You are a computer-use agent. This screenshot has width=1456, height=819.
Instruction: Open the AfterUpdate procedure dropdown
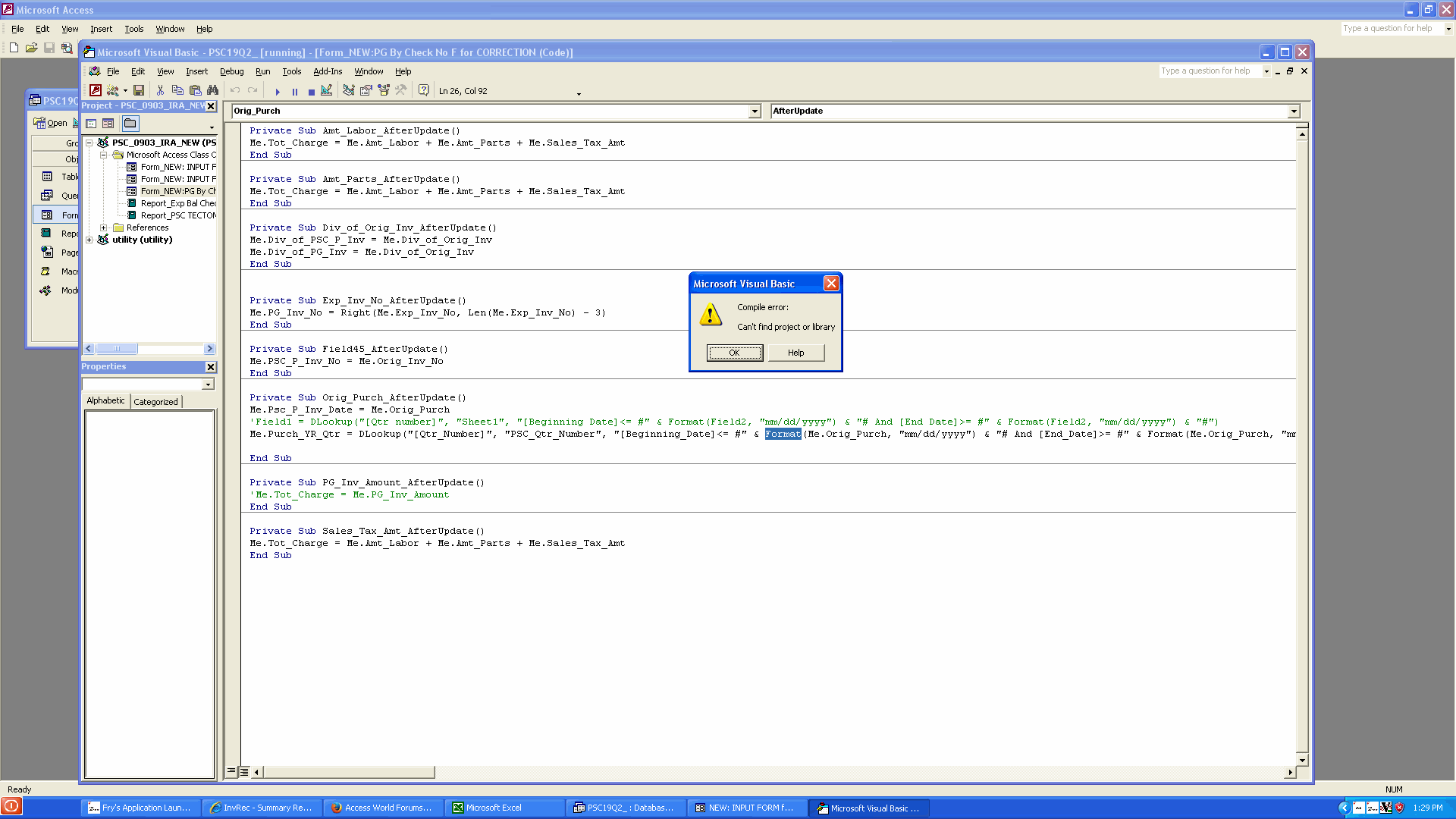tap(1294, 111)
